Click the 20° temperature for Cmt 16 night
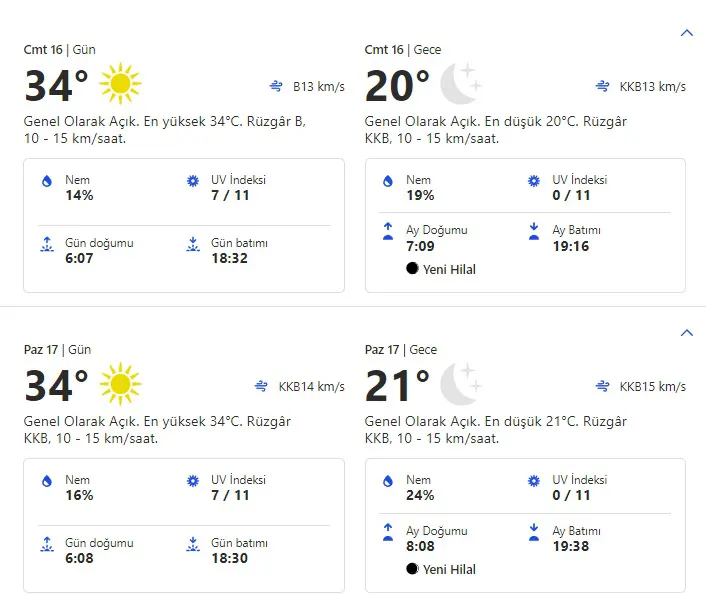Image resolution: width=706 pixels, height=600 pixels. (x=397, y=86)
